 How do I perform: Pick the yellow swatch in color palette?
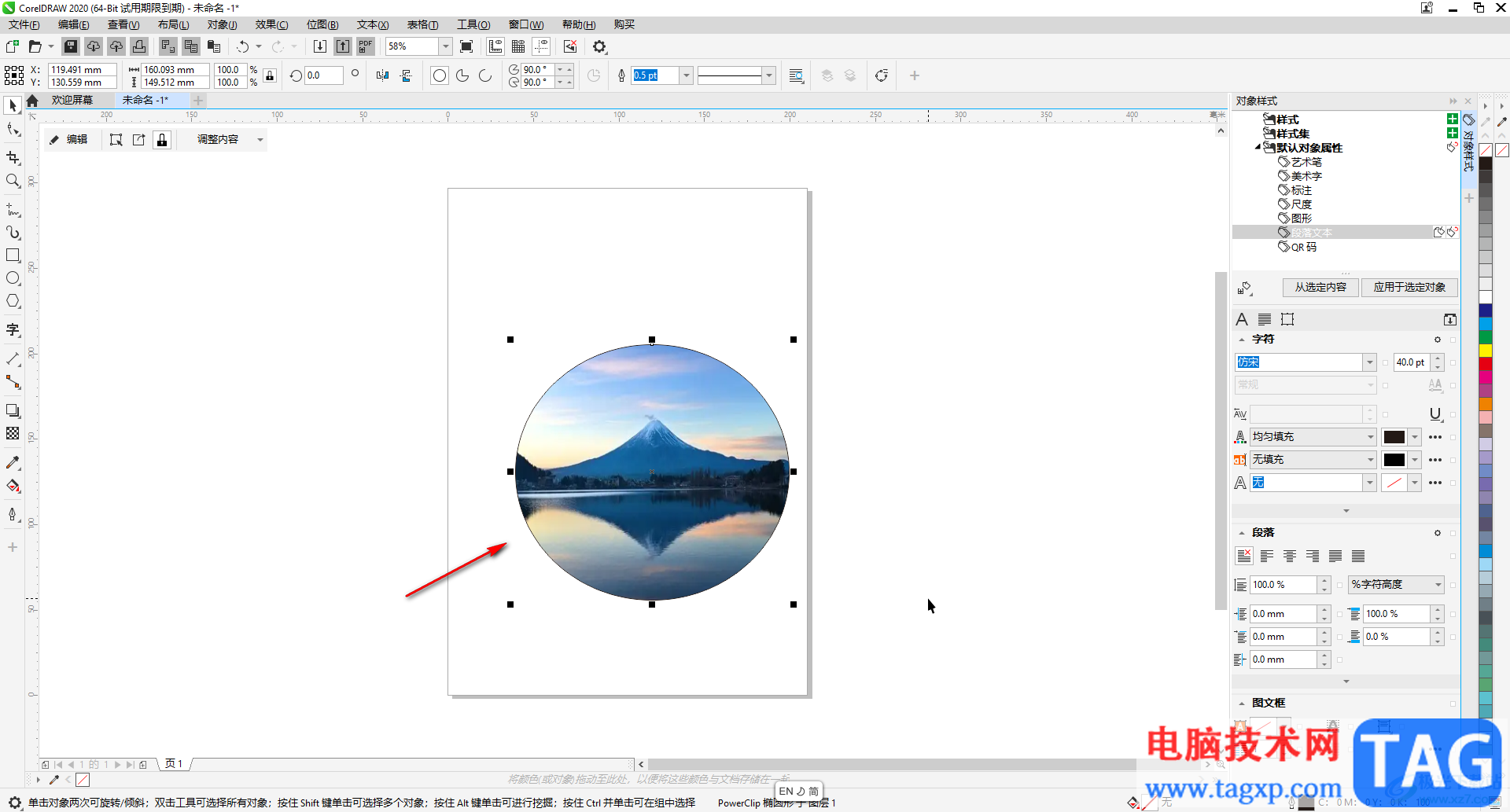(1486, 350)
